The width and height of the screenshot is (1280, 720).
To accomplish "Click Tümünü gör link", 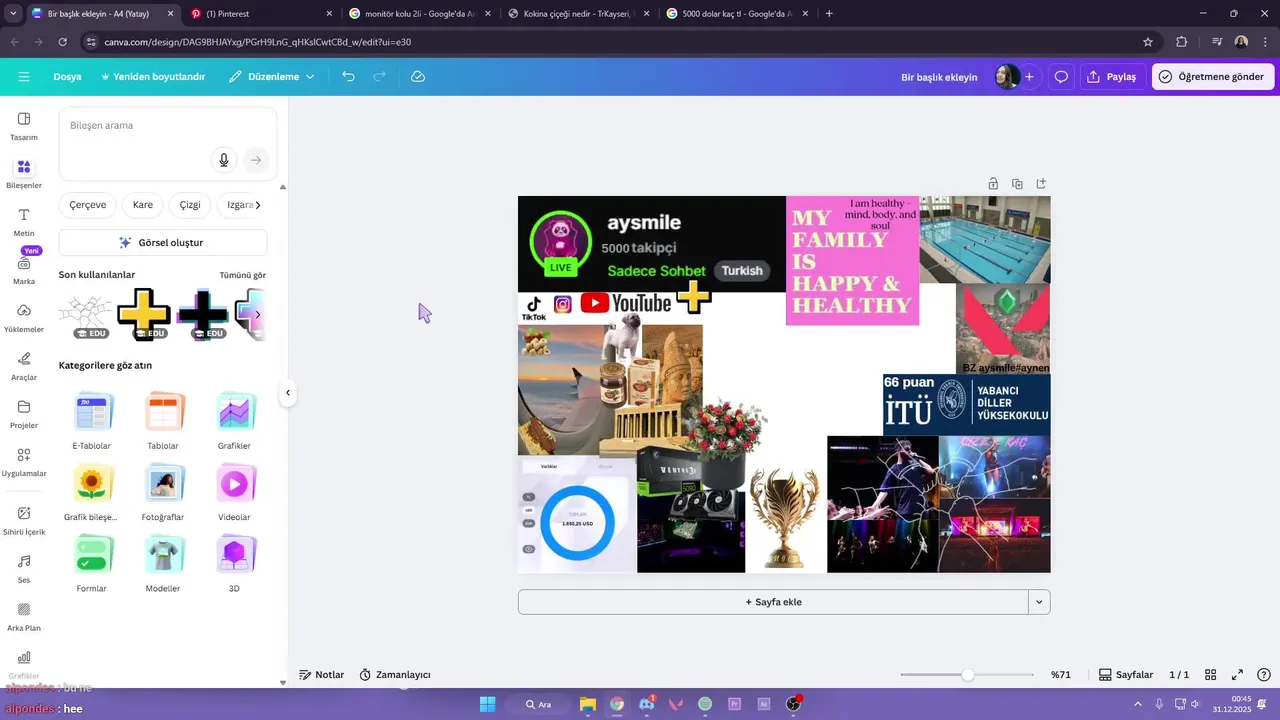I will pos(243,275).
